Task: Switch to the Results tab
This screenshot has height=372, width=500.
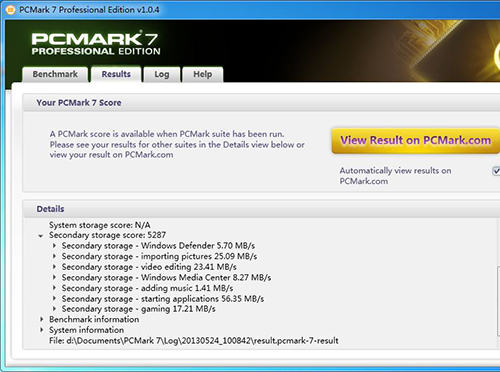Action: [x=116, y=74]
